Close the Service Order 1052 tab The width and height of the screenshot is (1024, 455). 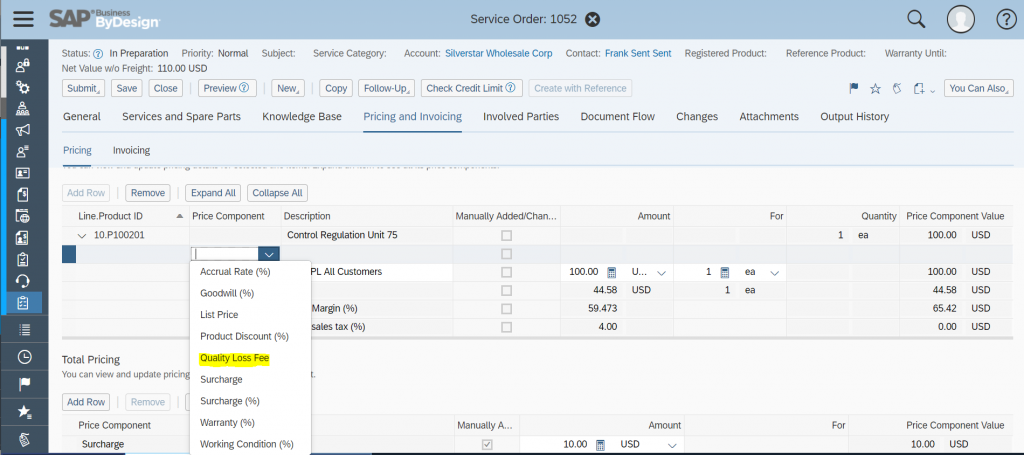(592, 19)
